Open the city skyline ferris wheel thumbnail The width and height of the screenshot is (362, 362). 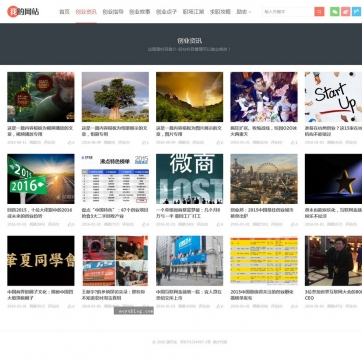[264, 179]
